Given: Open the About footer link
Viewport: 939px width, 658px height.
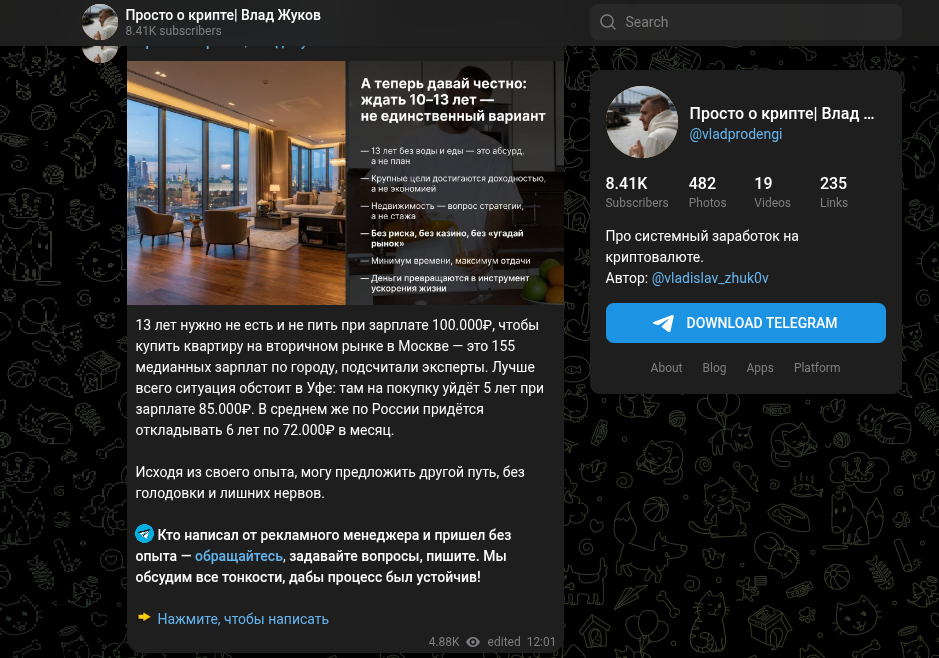Looking at the screenshot, I should pyautogui.click(x=666, y=368).
